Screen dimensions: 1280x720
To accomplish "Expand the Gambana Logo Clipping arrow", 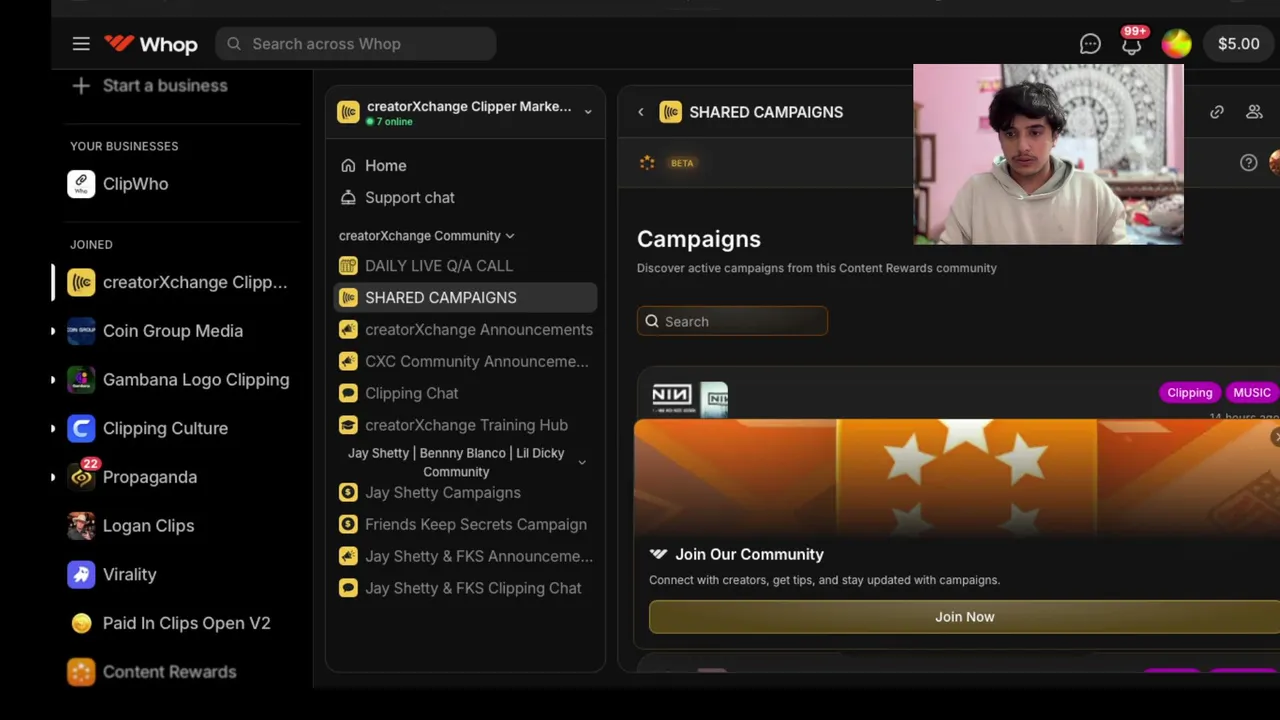I will (x=53, y=380).
